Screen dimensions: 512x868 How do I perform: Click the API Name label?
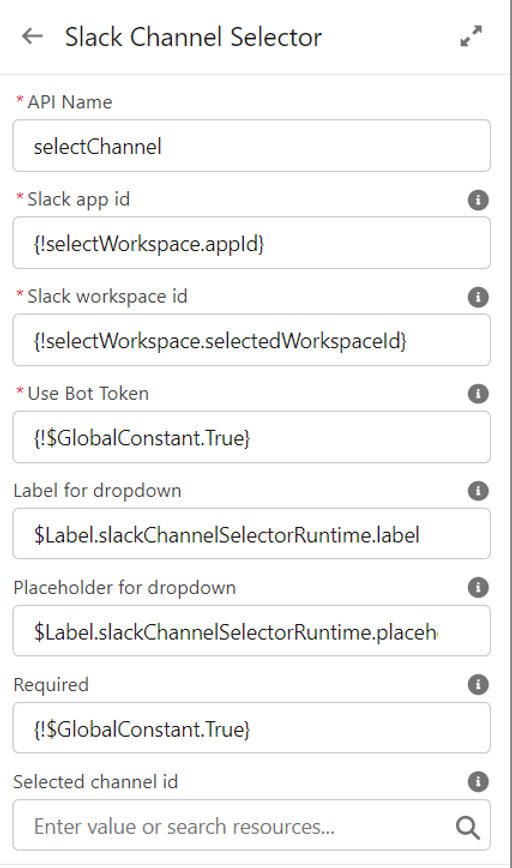(70, 102)
